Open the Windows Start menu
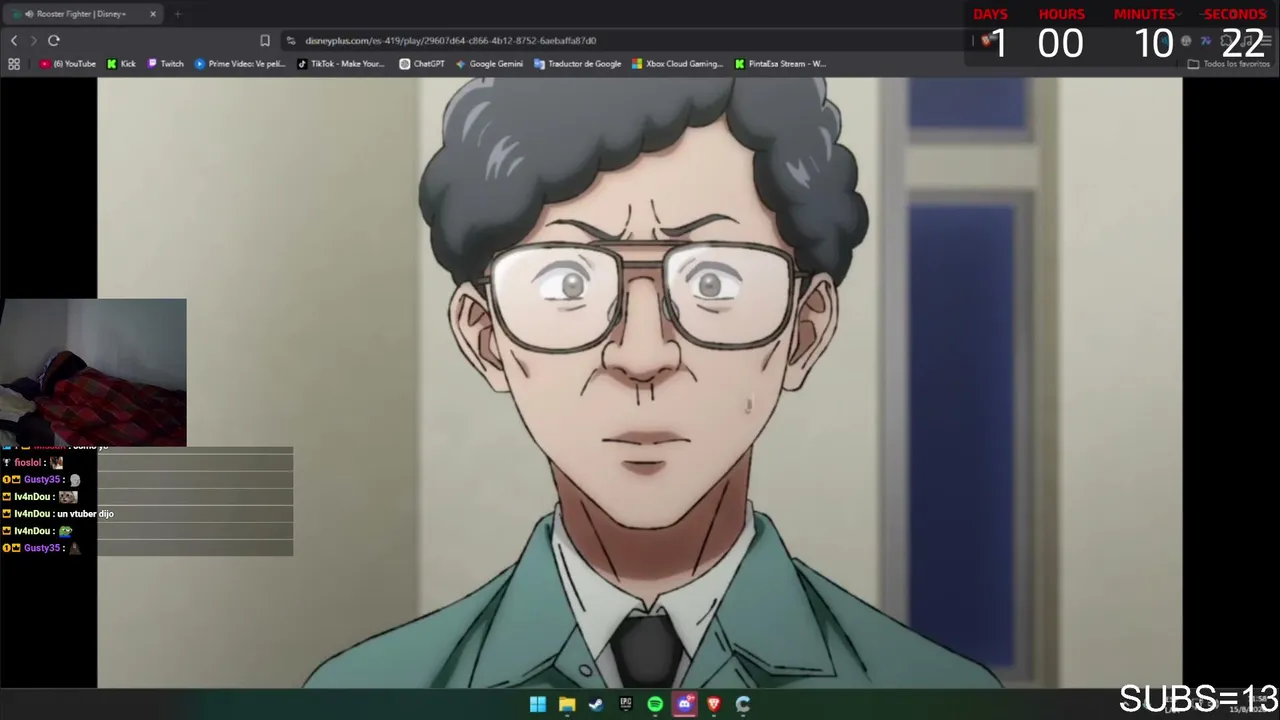The width and height of the screenshot is (1280, 720). coord(538,704)
